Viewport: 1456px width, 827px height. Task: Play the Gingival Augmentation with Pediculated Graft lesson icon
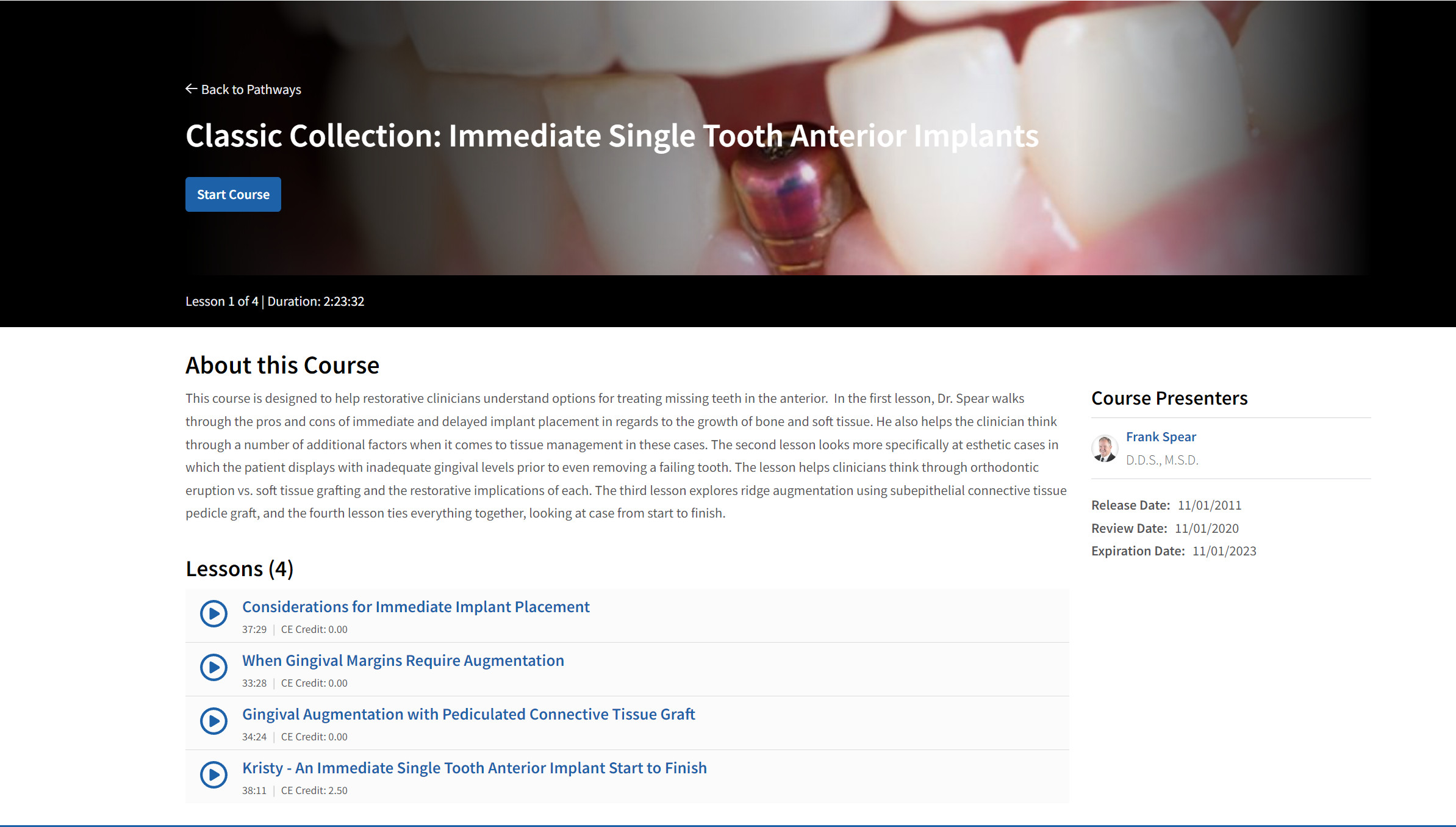(214, 721)
